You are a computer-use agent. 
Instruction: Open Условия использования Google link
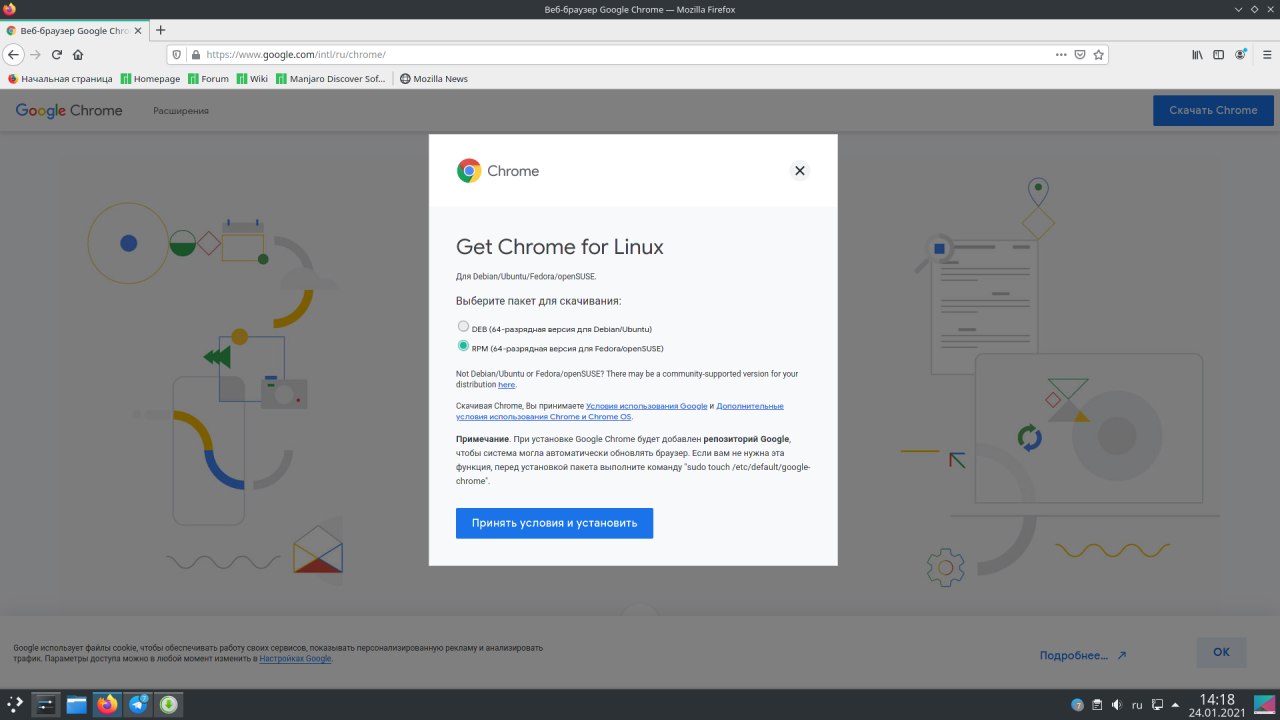(646, 406)
